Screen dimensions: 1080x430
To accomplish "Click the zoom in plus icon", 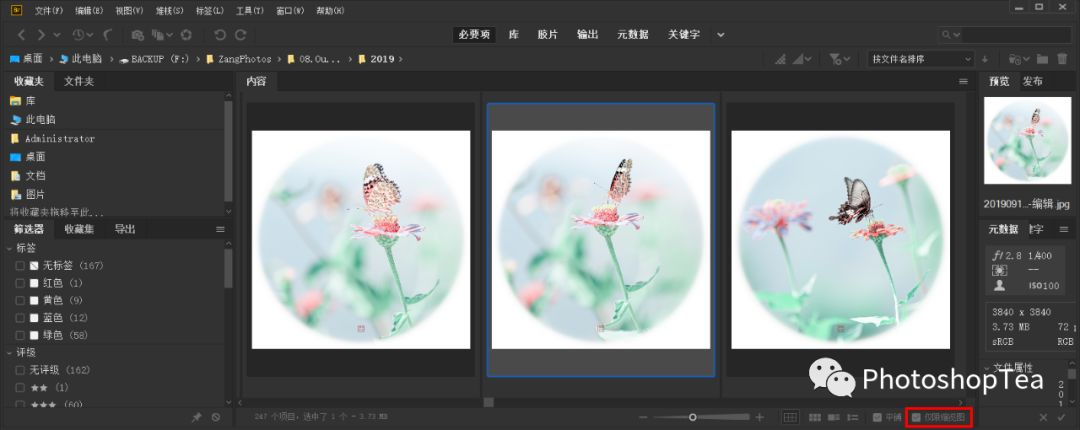I will coord(760,417).
